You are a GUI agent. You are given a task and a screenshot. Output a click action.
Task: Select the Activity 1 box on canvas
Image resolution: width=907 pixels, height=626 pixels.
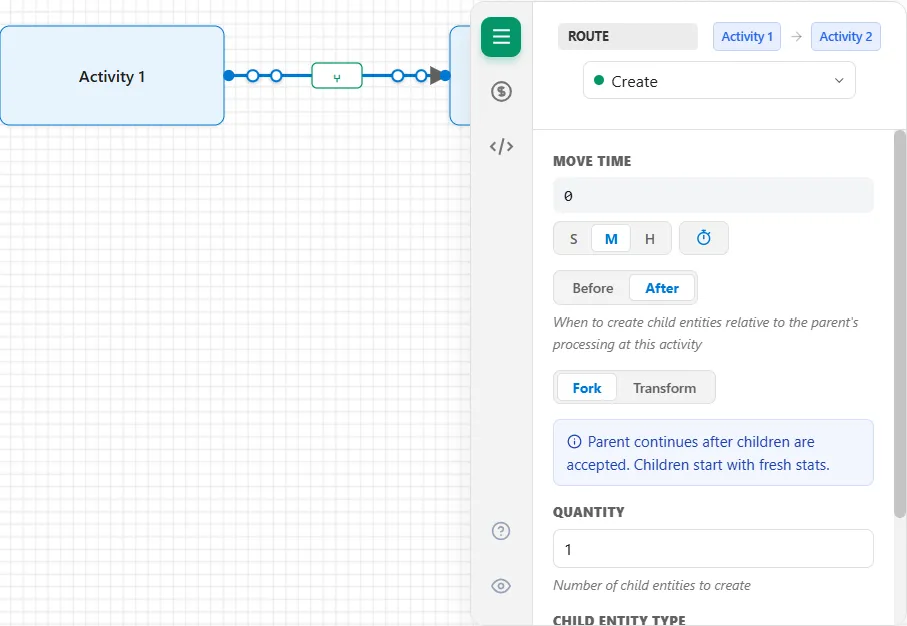[x=112, y=75]
